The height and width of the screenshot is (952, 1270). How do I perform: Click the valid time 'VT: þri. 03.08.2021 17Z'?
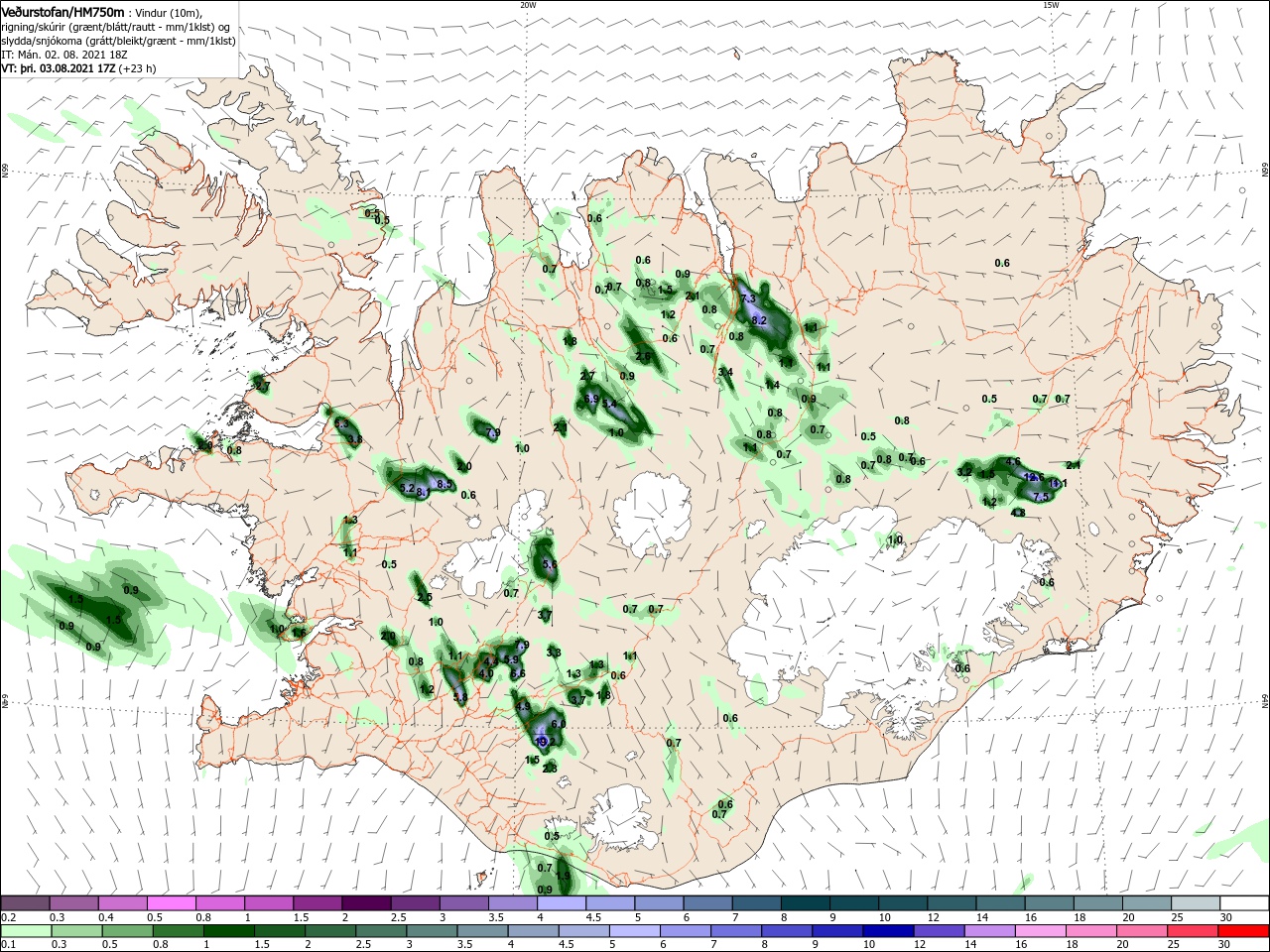[x=58, y=68]
